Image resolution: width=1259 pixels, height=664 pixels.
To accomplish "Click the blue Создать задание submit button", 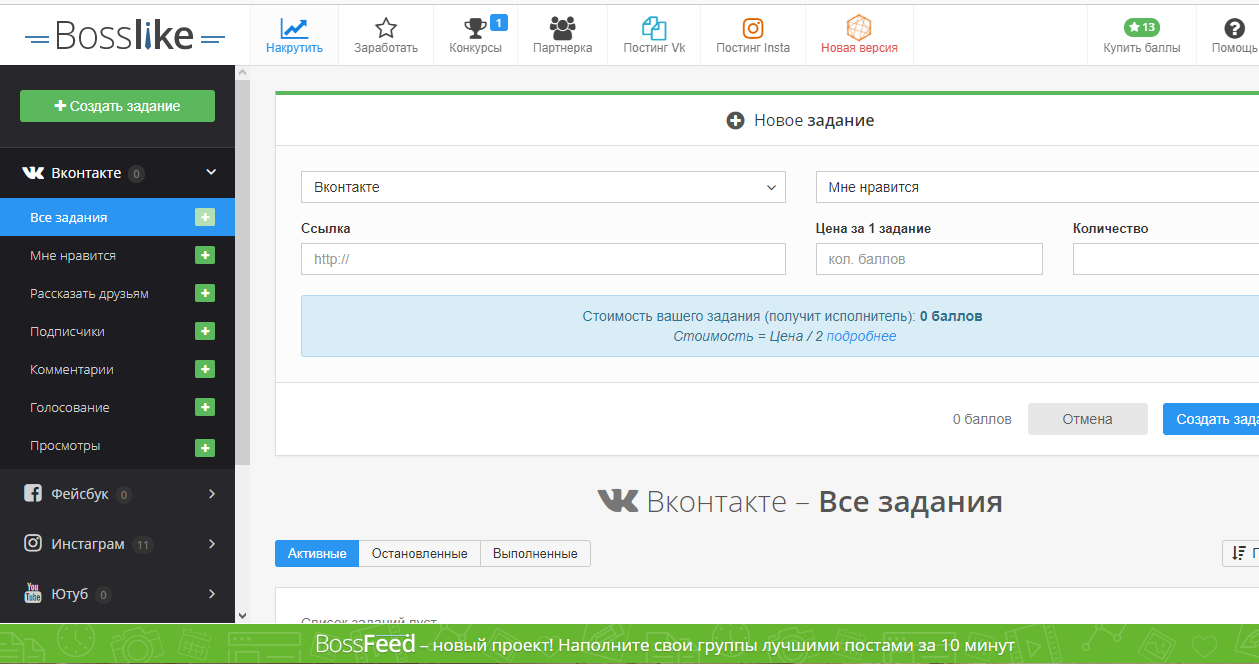I will [1211, 419].
